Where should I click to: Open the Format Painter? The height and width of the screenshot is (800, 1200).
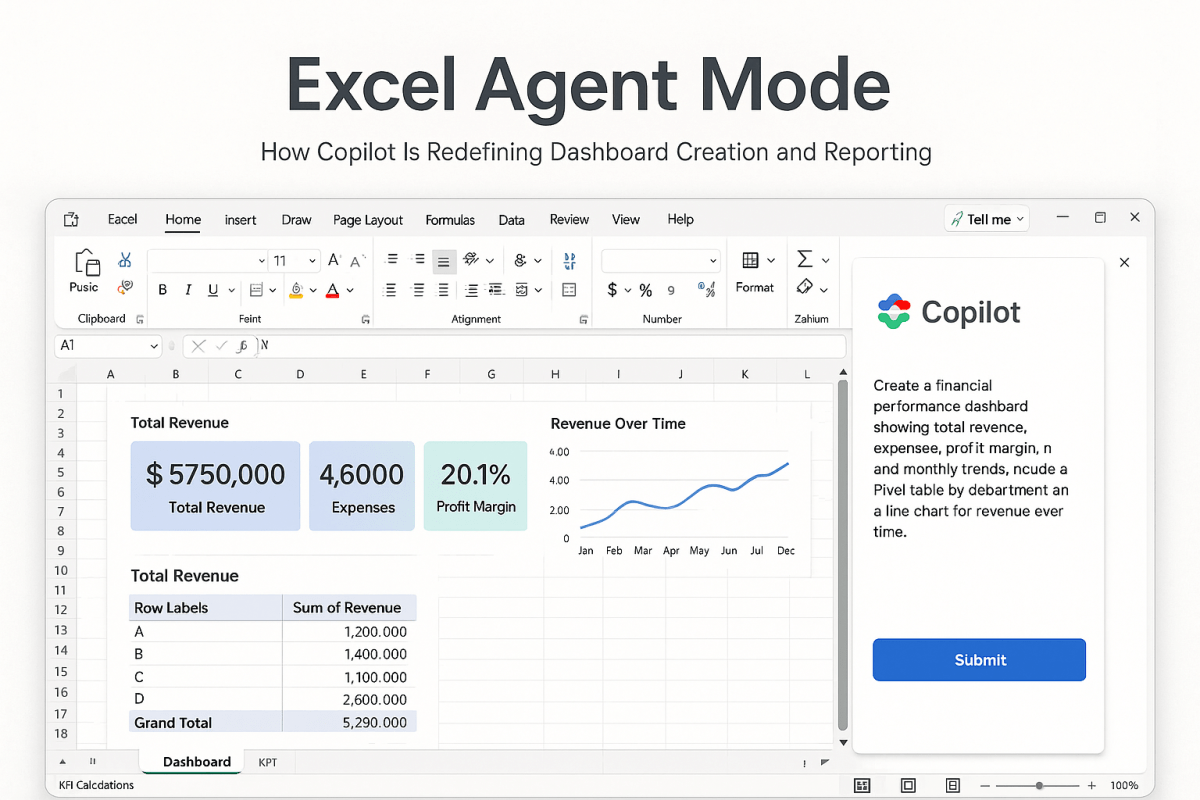tap(126, 287)
